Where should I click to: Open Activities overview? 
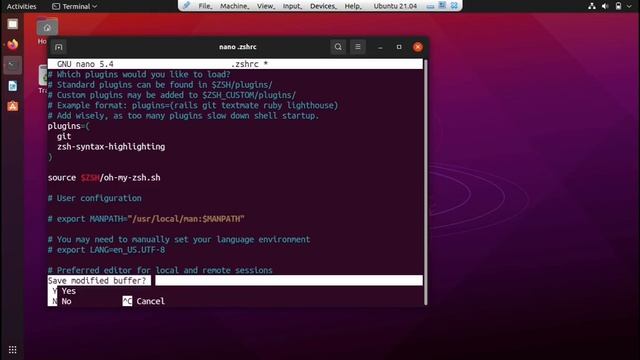(21, 6)
